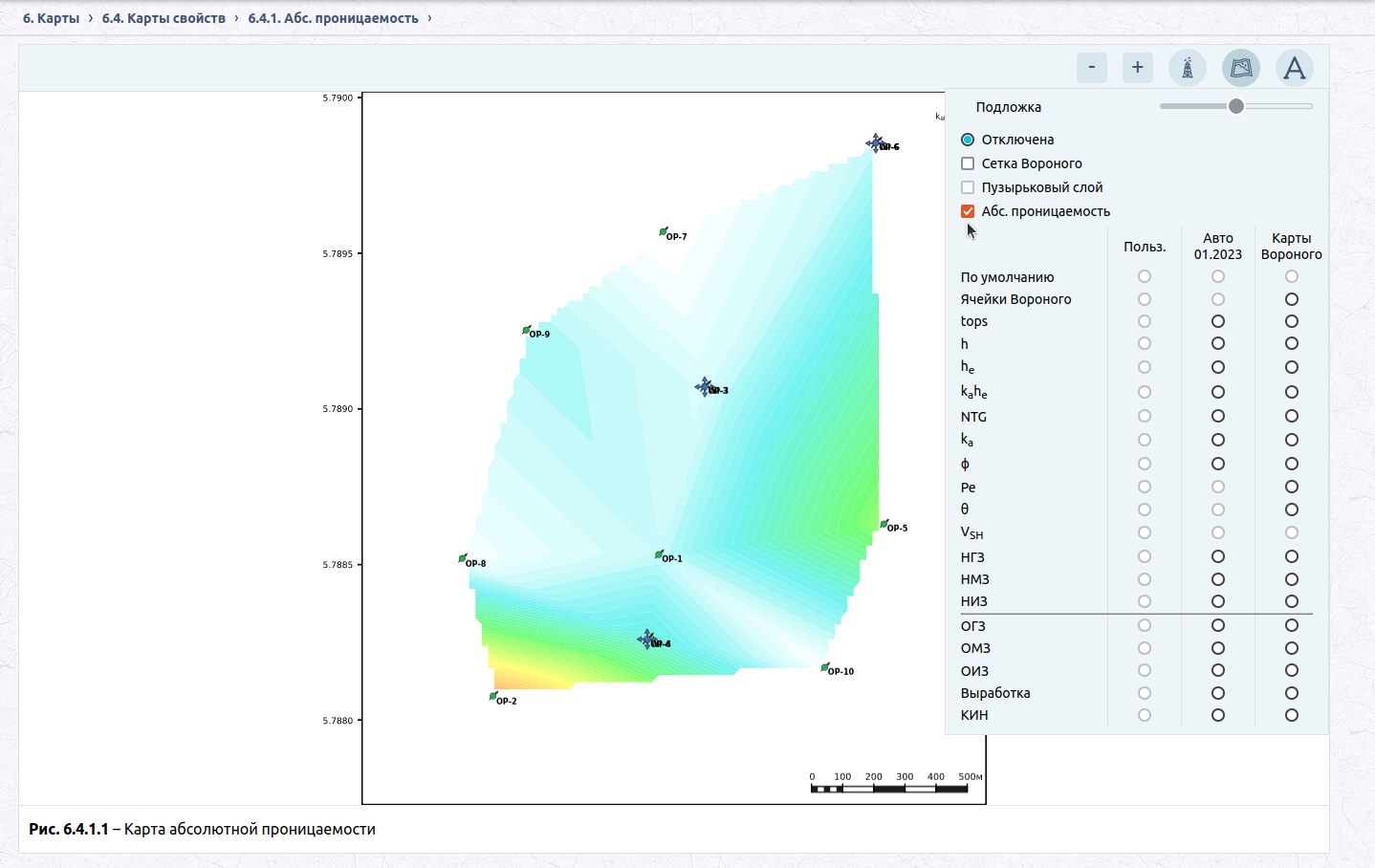1375x868 pixels.
Task: Click the map scale bar
Action: click(x=889, y=789)
